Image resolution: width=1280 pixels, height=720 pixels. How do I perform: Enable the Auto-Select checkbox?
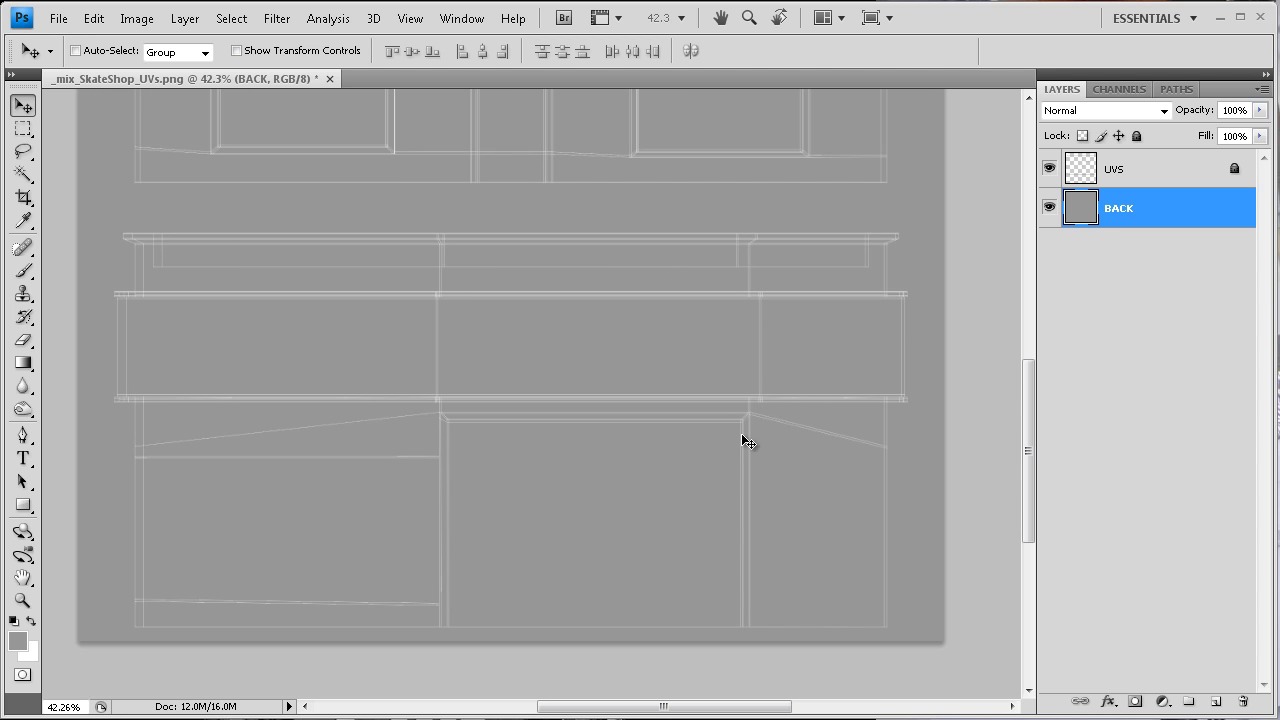[x=75, y=51]
